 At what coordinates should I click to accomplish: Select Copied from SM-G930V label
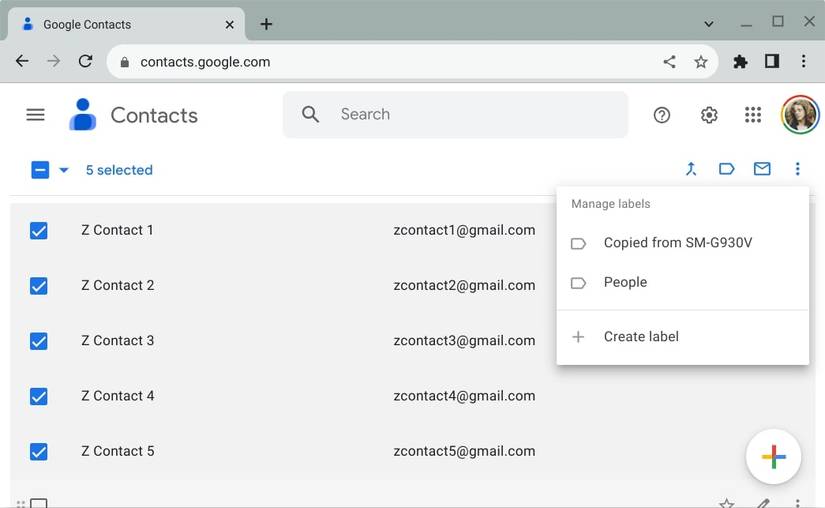click(x=677, y=243)
